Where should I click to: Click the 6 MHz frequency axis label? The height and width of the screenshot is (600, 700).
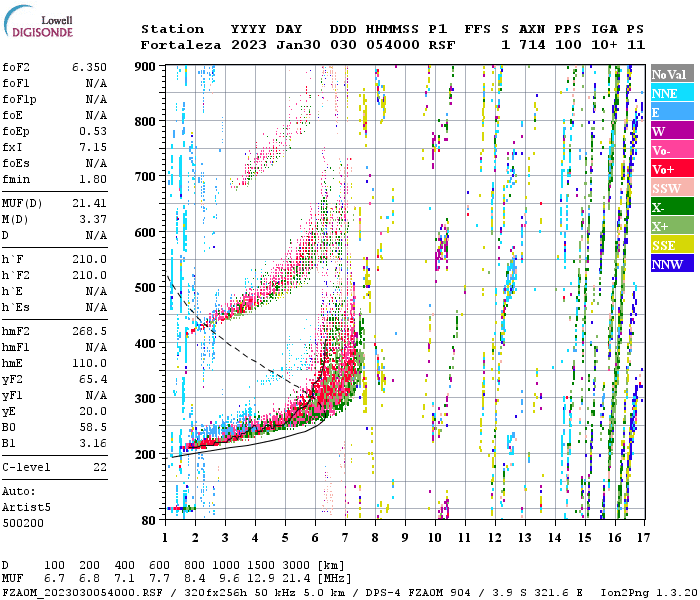coord(315,538)
